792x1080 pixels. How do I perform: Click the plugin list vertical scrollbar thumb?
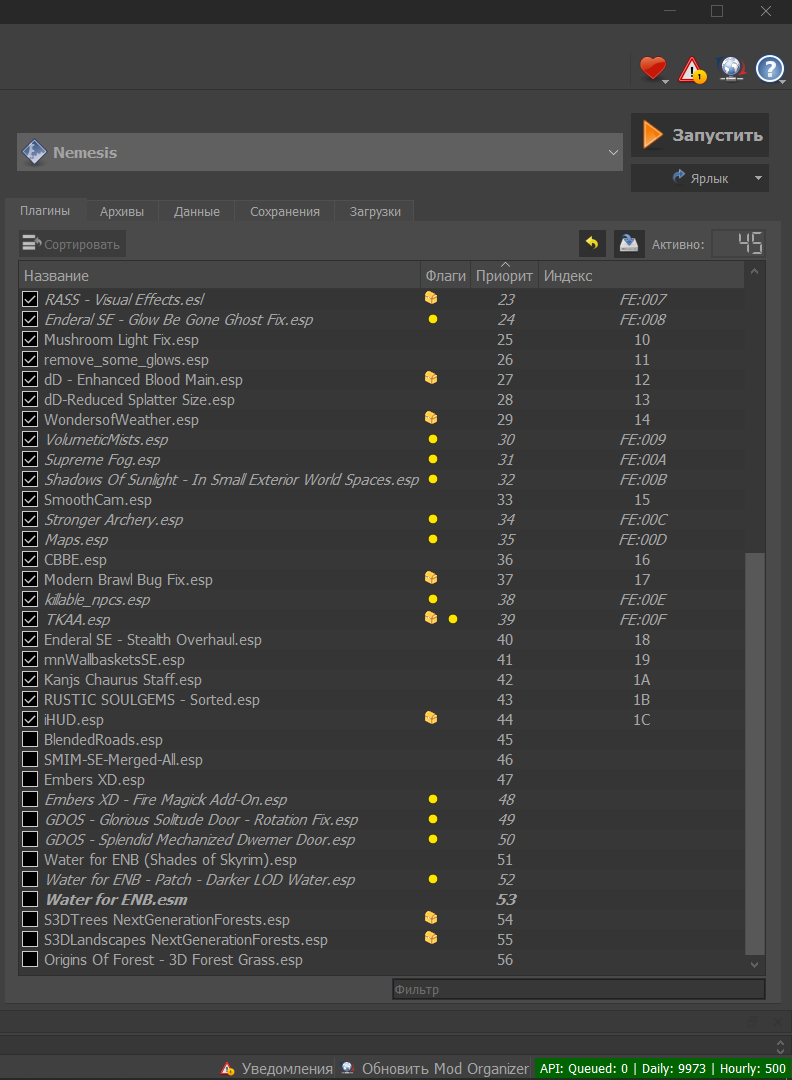point(755,753)
